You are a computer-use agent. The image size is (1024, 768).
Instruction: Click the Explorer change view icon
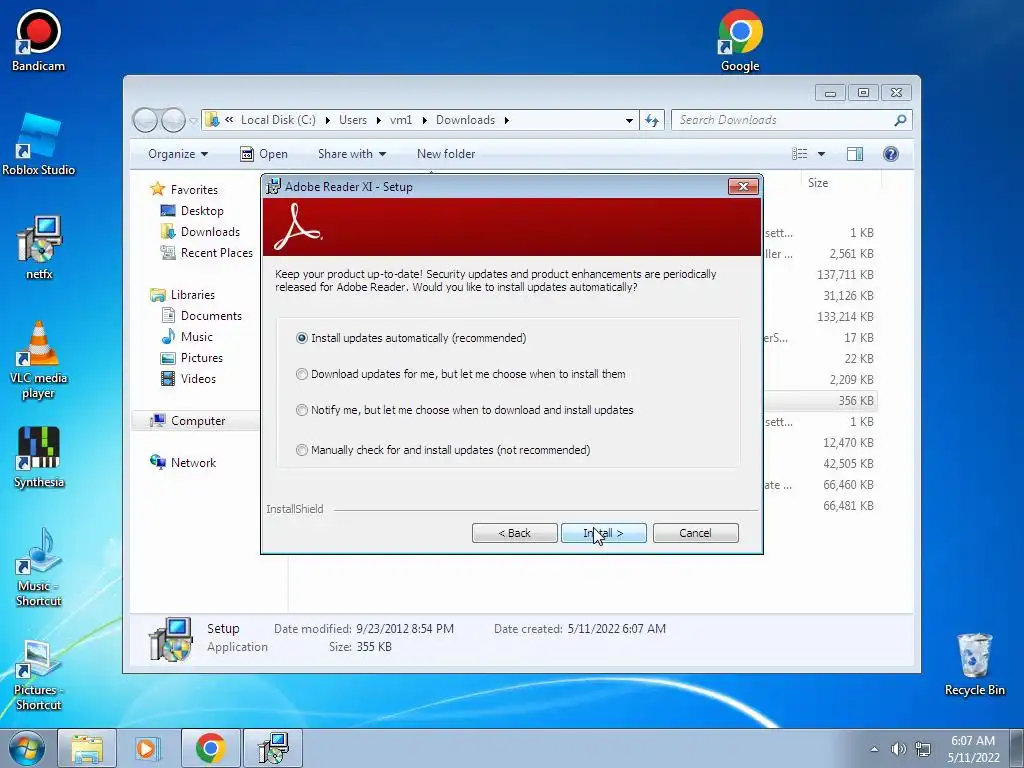tap(799, 153)
